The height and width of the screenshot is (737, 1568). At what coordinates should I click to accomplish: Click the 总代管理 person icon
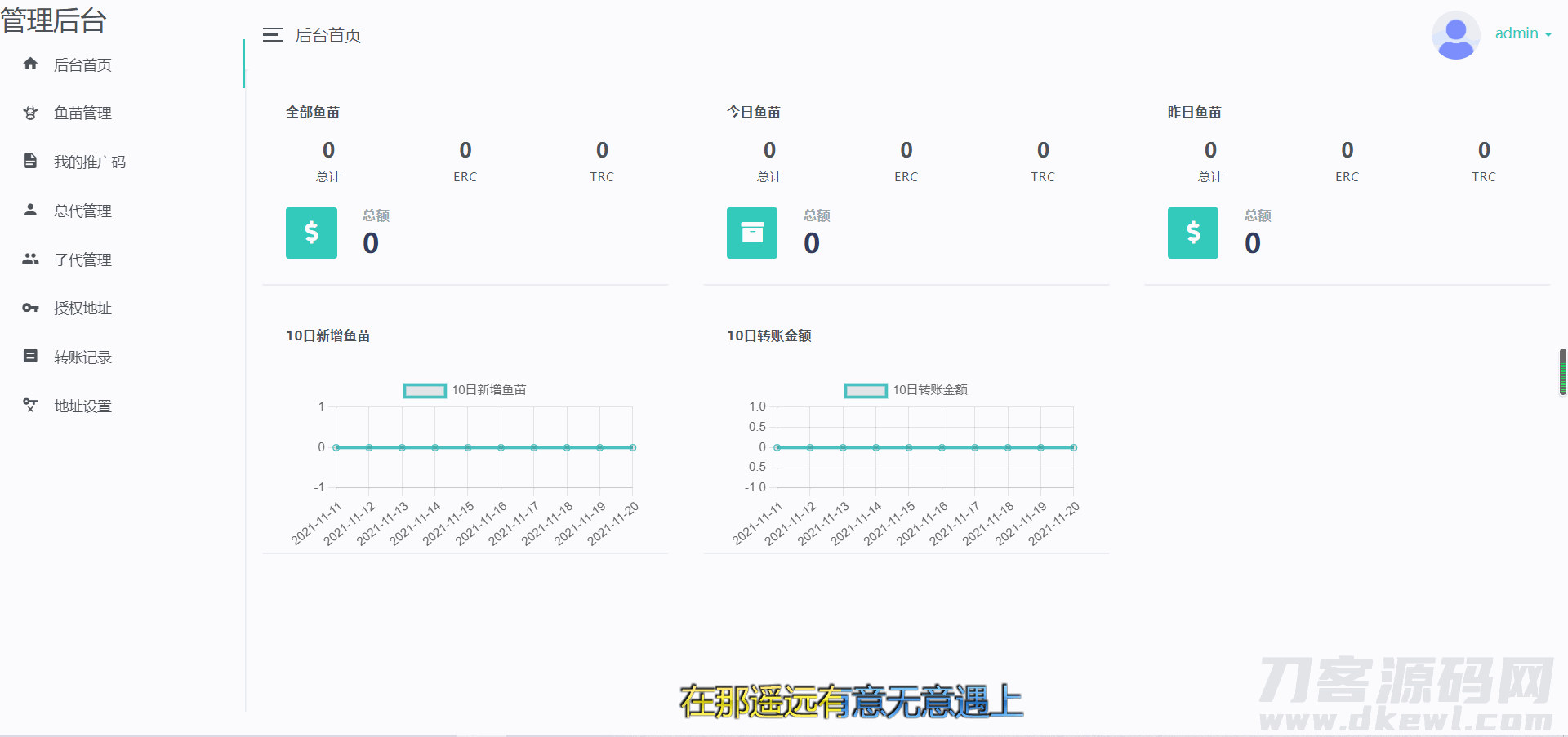pyautogui.click(x=30, y=210)
